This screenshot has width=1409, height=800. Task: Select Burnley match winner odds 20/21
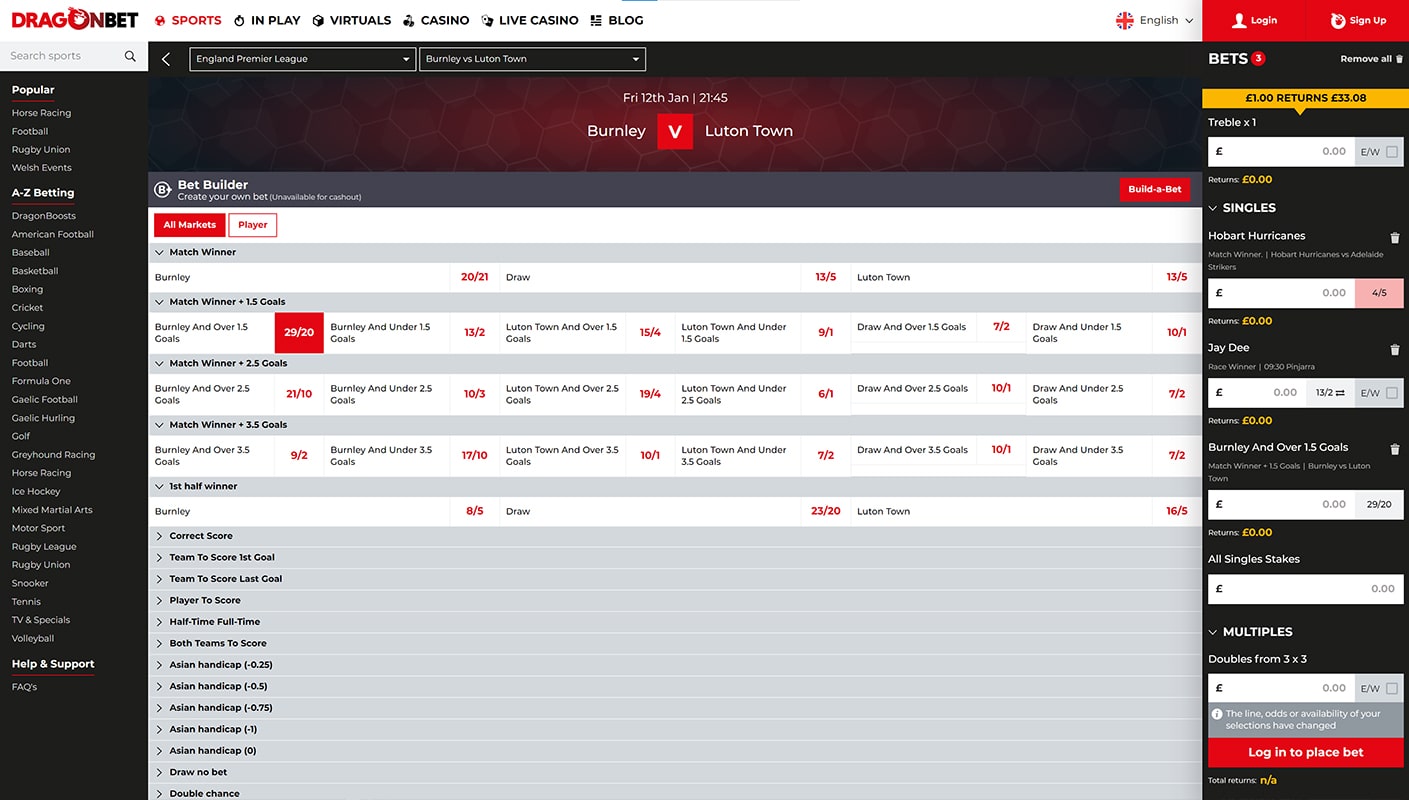(x=475, y=277)
